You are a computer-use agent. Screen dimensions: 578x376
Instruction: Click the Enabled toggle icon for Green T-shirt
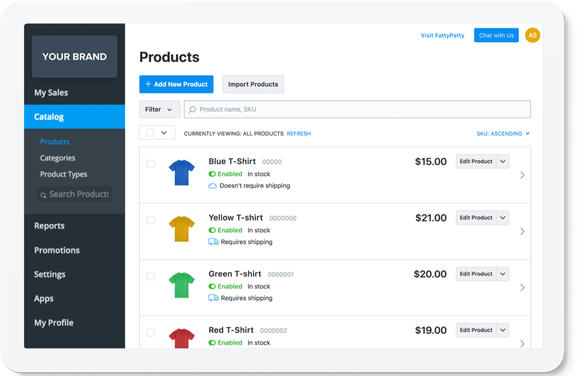point(212,286)
